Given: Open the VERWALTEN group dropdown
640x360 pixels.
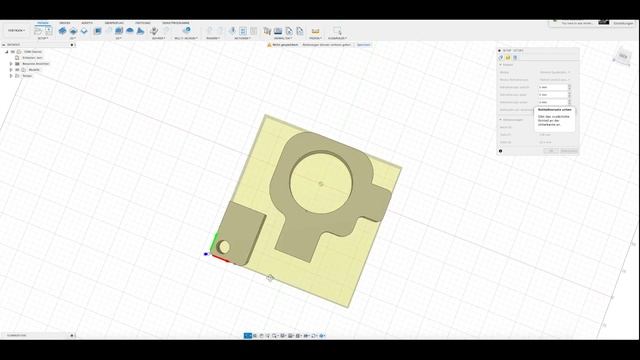Looking at the screenshot, I should [x=283, y=38].
